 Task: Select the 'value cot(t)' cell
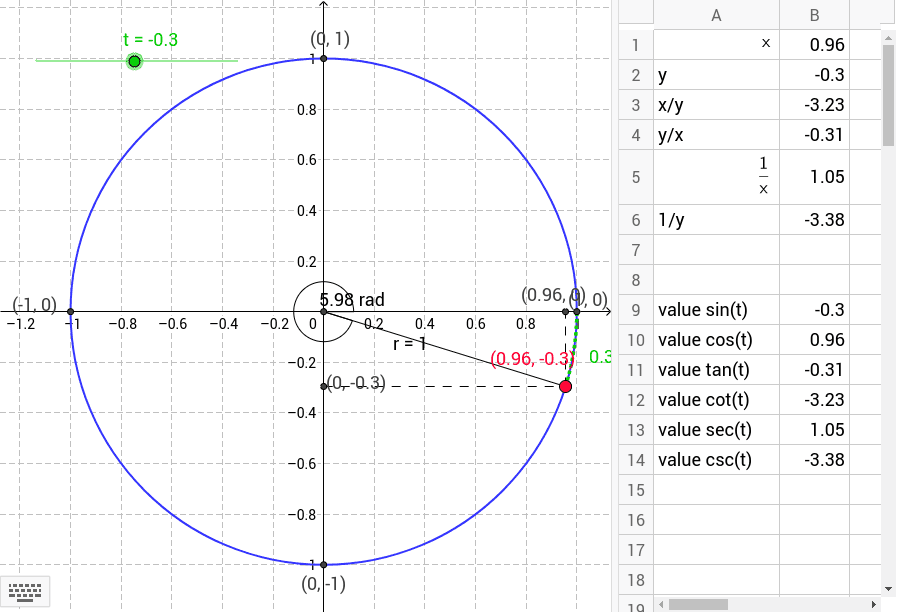point(716,400)
